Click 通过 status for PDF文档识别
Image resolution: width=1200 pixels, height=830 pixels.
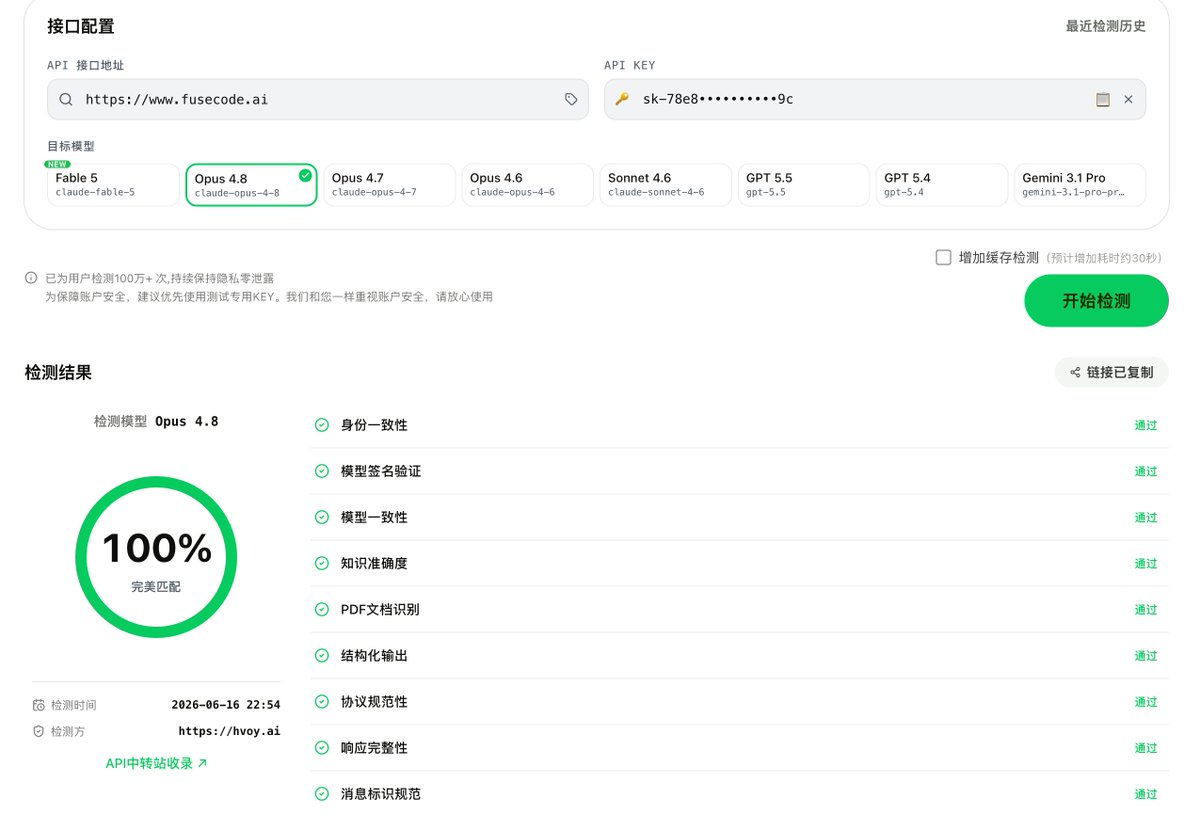click(1145, 609)
